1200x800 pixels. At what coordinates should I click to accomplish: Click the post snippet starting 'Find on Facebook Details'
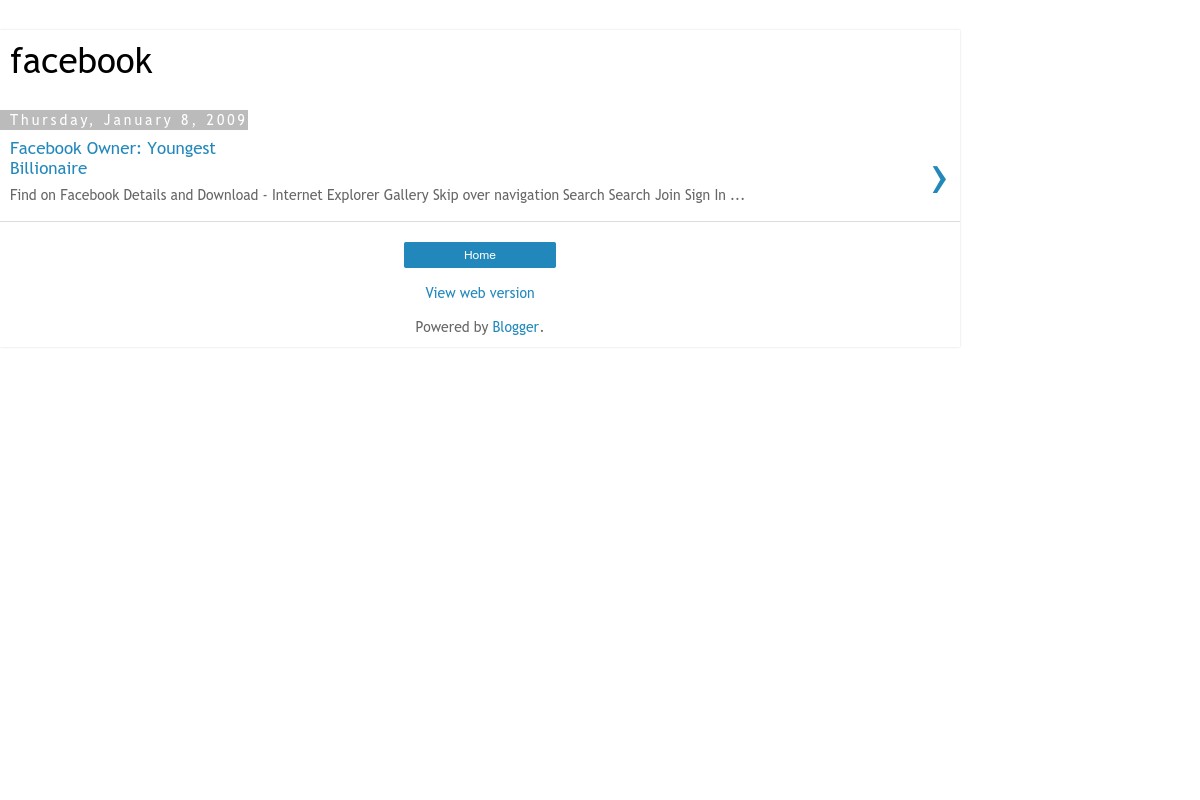click(x=377, y=195)
